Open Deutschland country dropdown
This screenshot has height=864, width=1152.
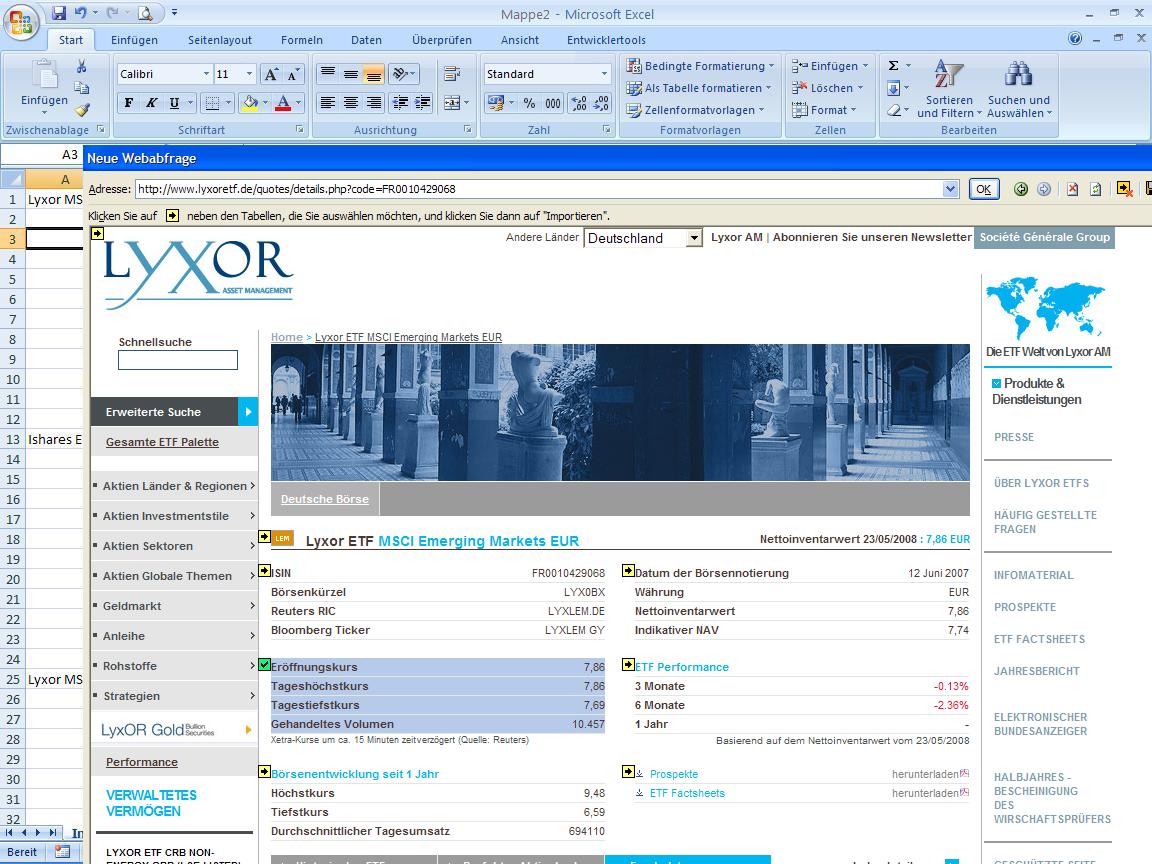(x=694, y=238)
